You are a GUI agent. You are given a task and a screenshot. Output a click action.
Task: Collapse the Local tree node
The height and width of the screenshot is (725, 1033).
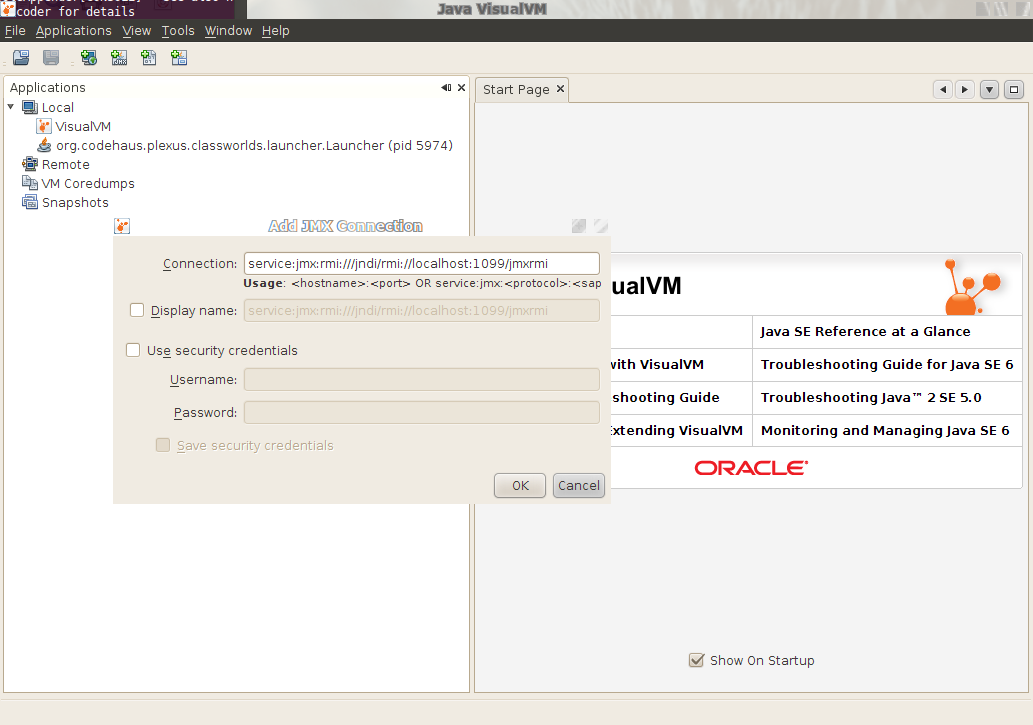point(11,106)
